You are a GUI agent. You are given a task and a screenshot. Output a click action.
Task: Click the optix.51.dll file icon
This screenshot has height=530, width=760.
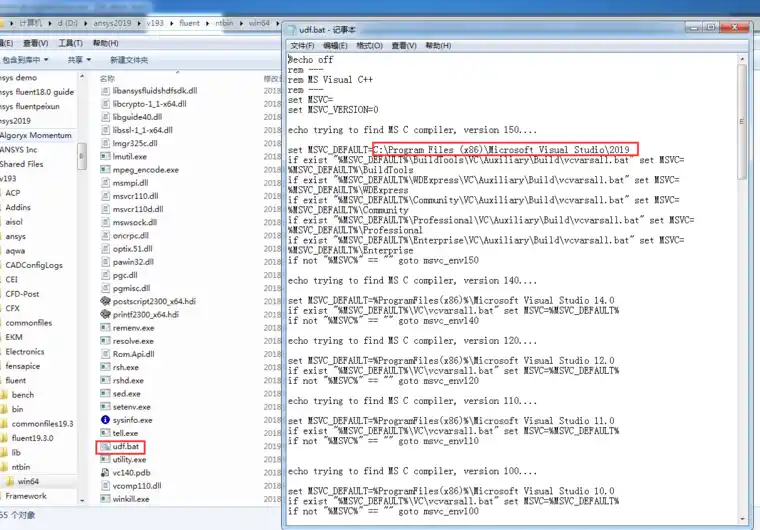pyautogui.click(x=105, y=249)
